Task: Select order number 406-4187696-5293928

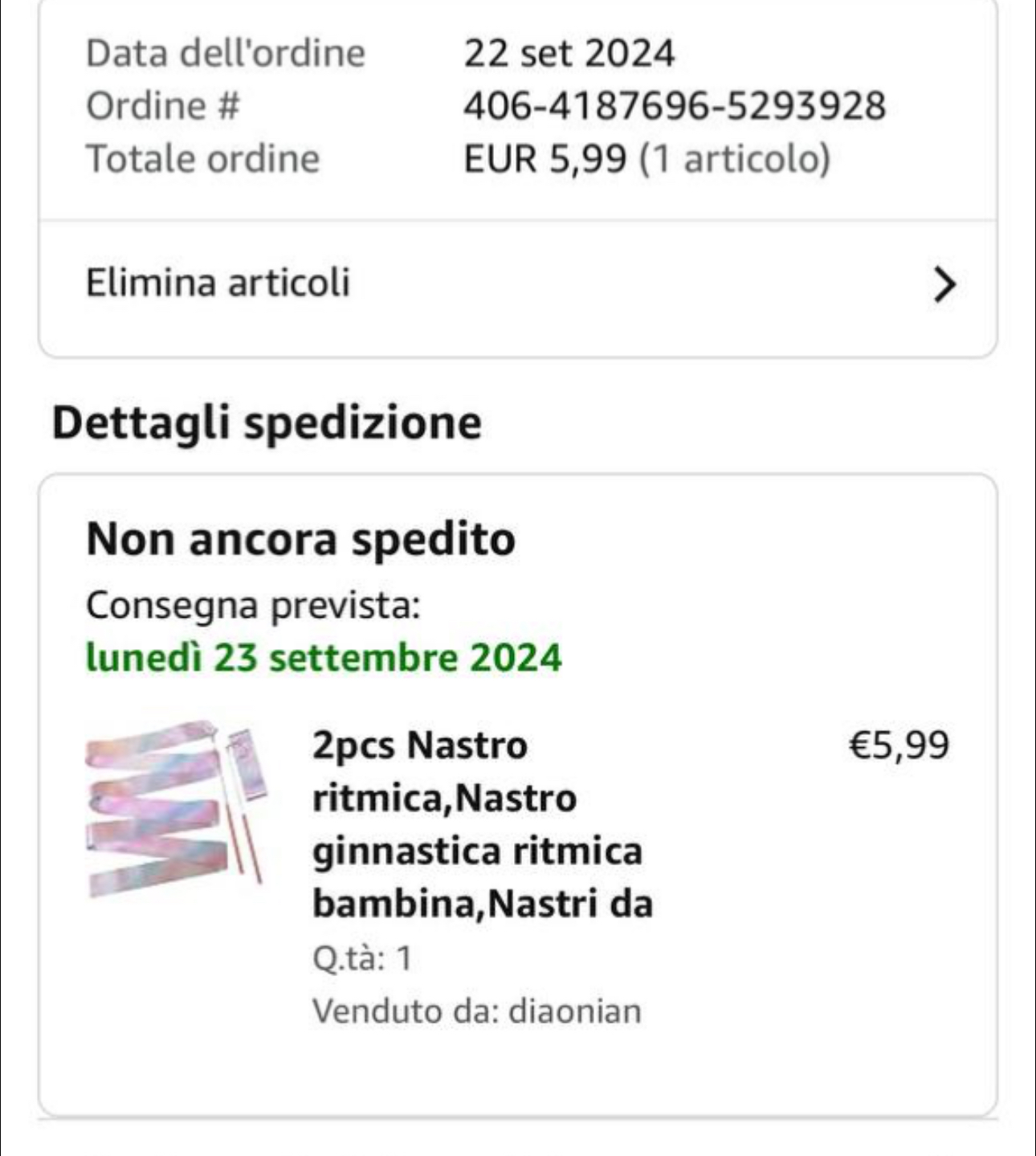Action: click(x=675, y=105)
